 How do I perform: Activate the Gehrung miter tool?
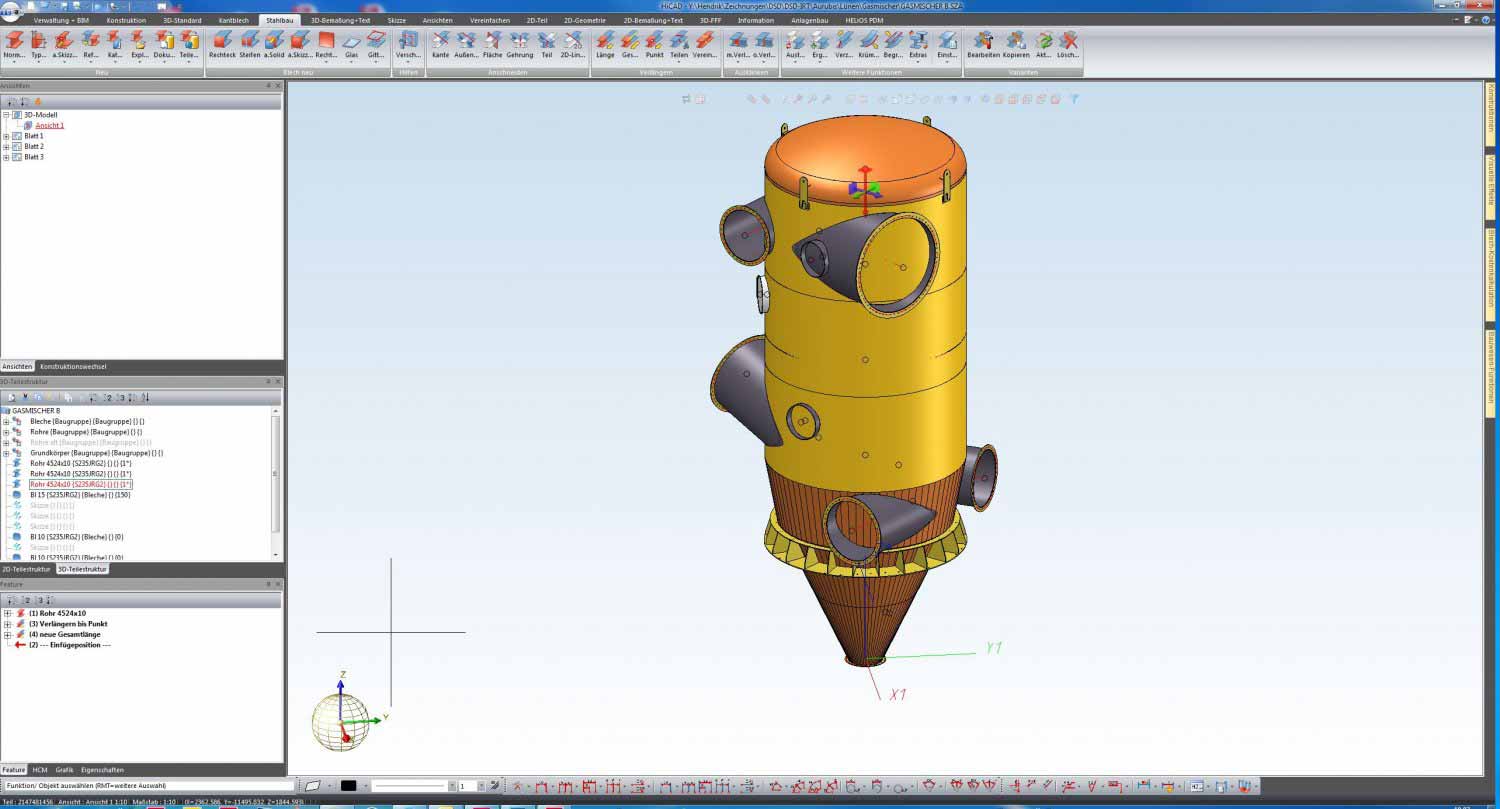520,45
